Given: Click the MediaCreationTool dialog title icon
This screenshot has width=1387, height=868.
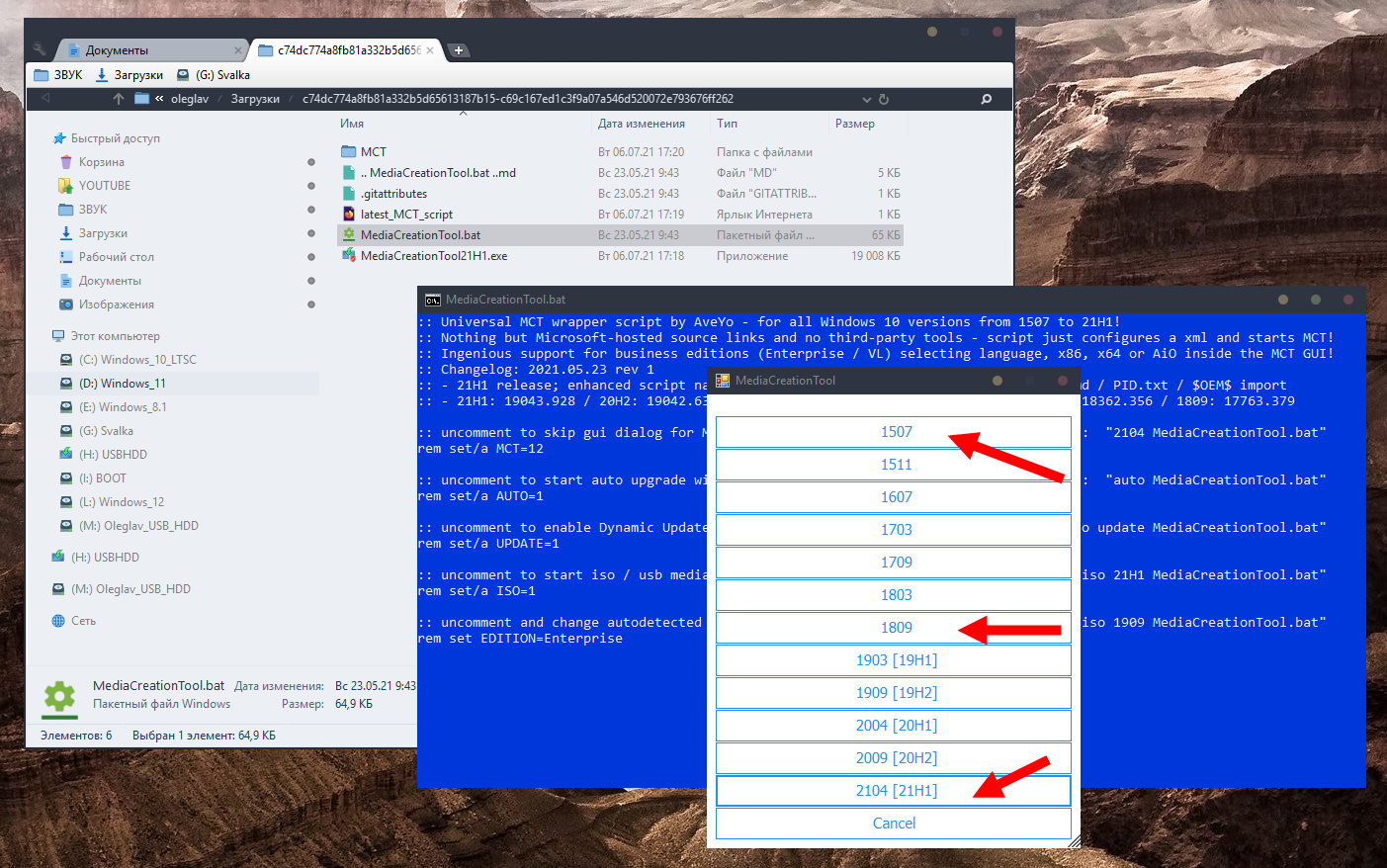Looking at the screenshot, I should click(x=723, y=381).
